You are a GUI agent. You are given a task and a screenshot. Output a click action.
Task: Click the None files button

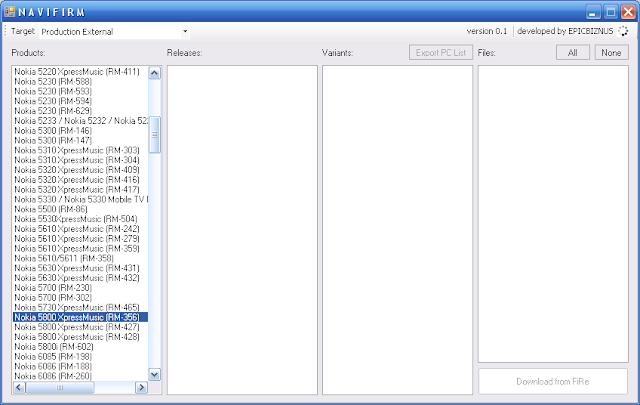pos(611,53)
